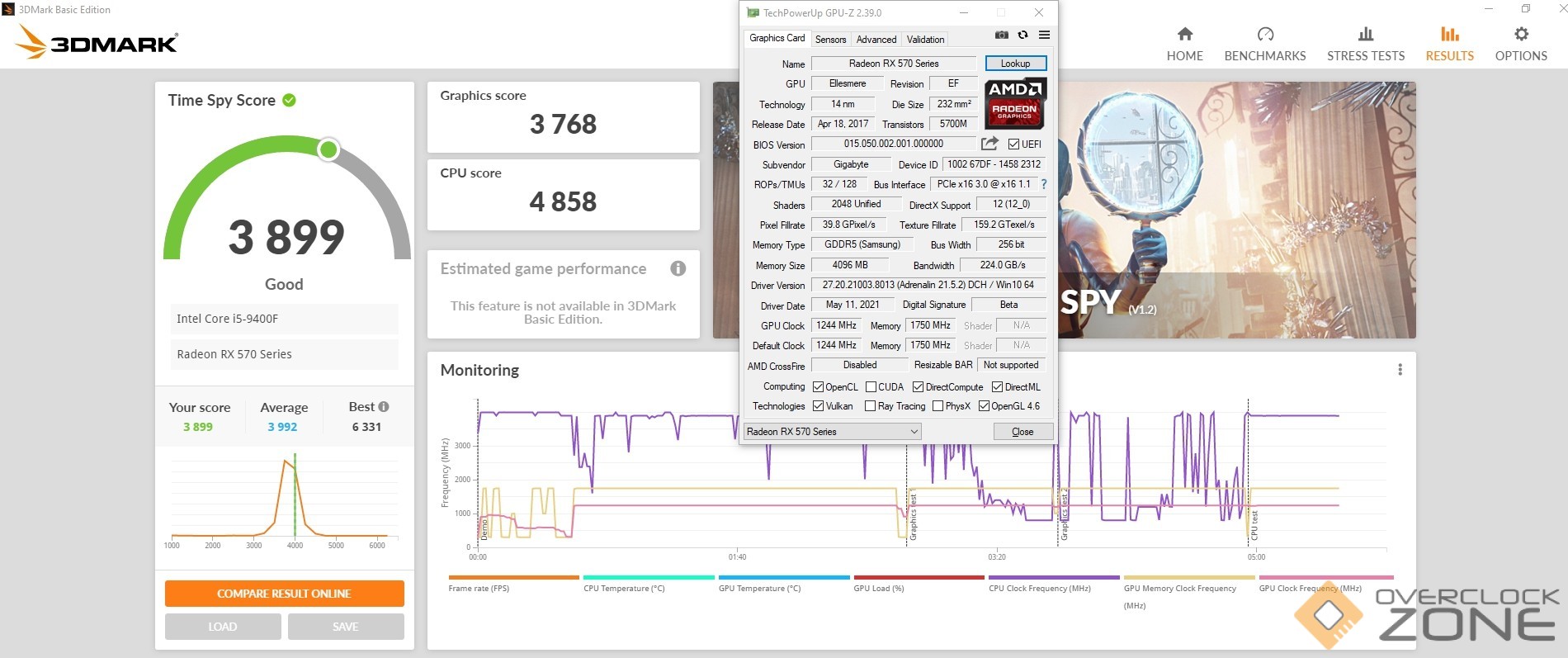Click the 3DMark logo
This screenshot has width=1568, height=658.
[x=97, y=41]
